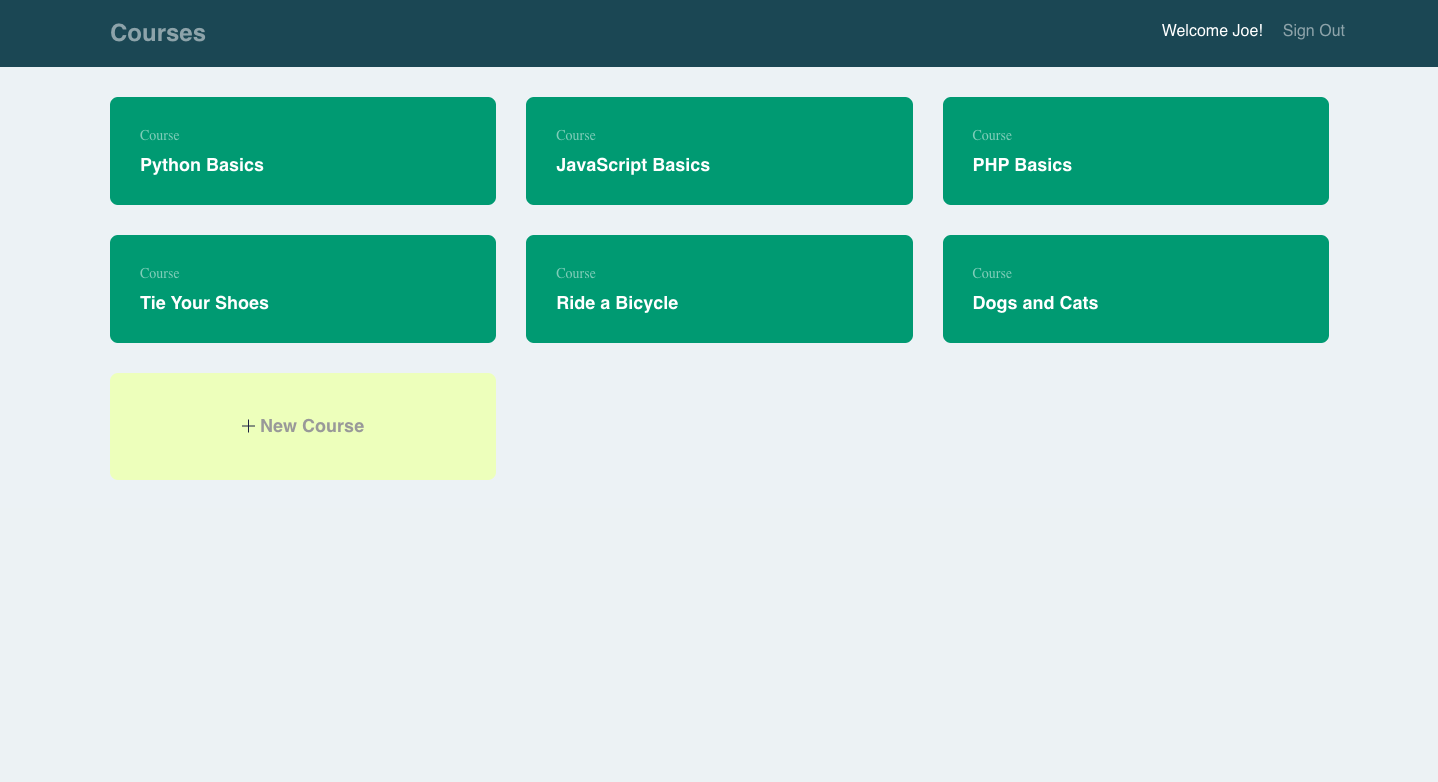Sign Out of the application

point(1313,31)
